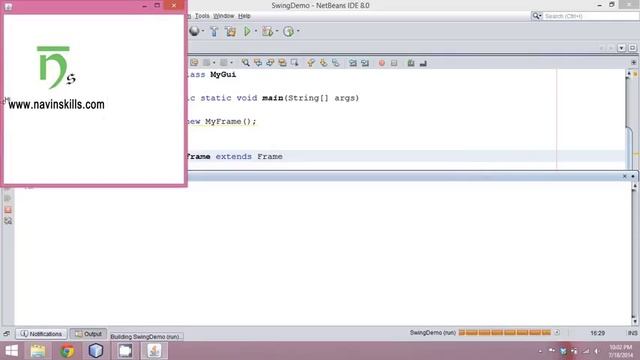640x360 pixels.
Task: Click the Output panel scroll down arrow
Action: (x=634, y=321)
